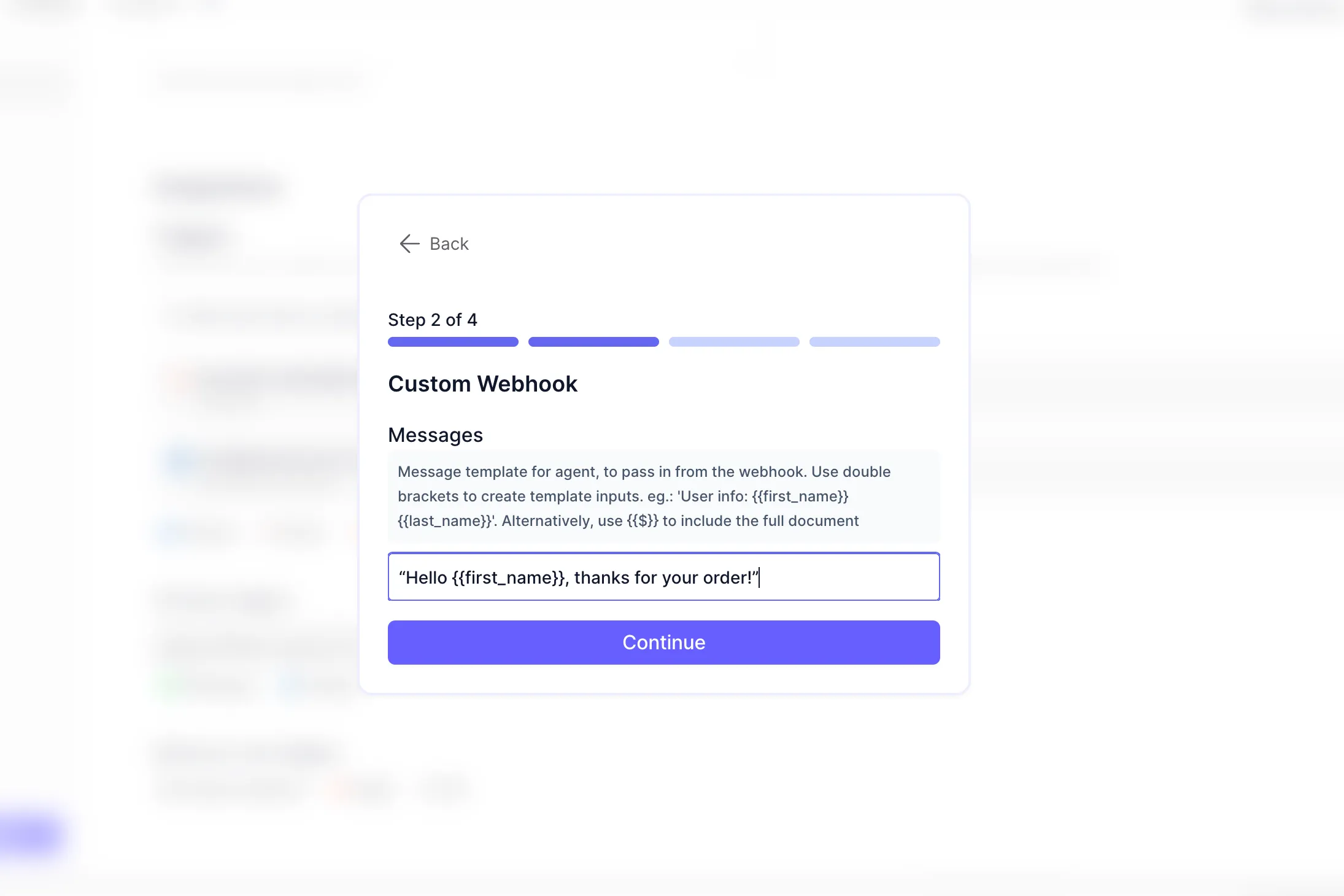
Task: Click the Back link text
Action: [x=449, y=244]
